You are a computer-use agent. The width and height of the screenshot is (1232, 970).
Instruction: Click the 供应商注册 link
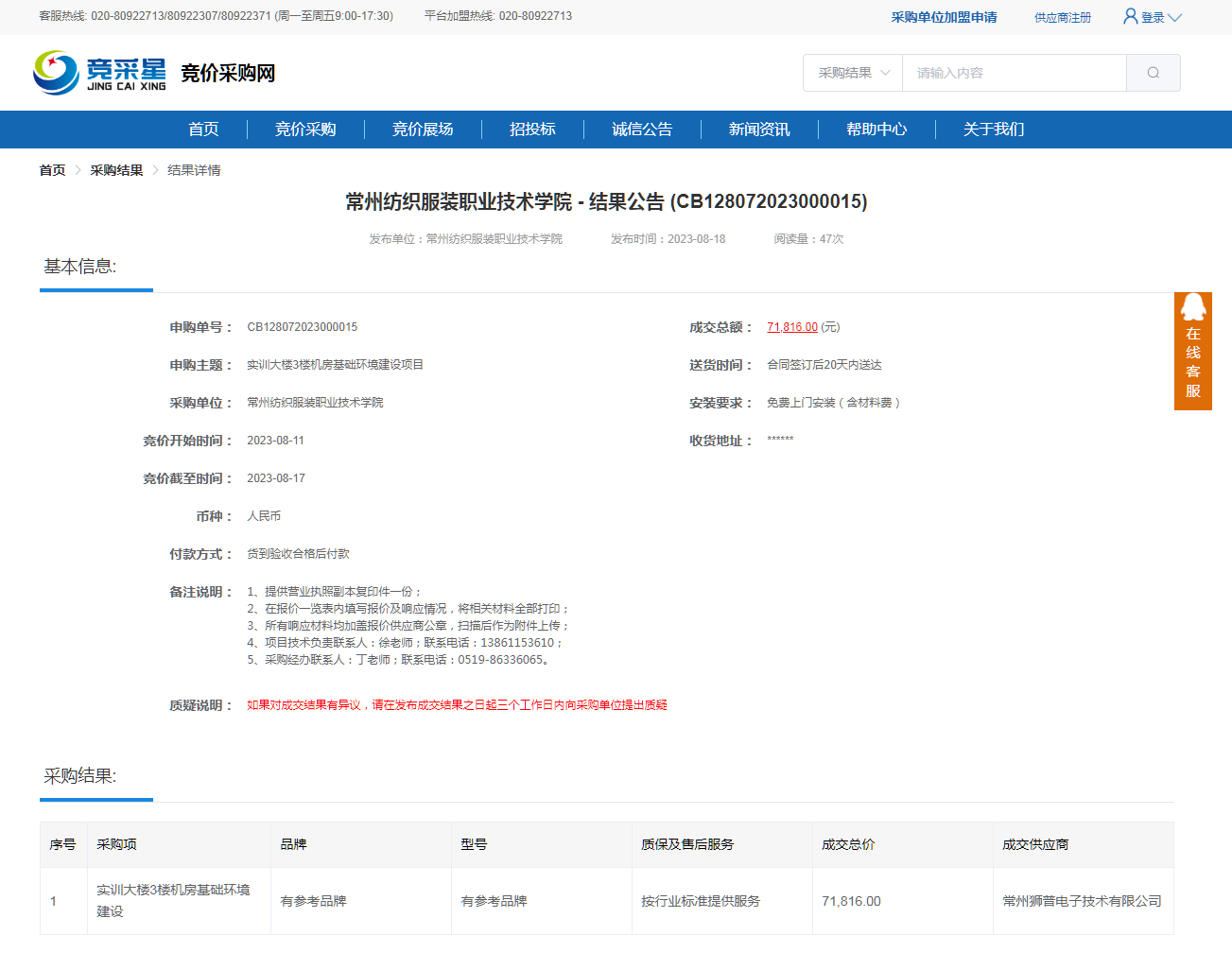(x=1062, y=18)
